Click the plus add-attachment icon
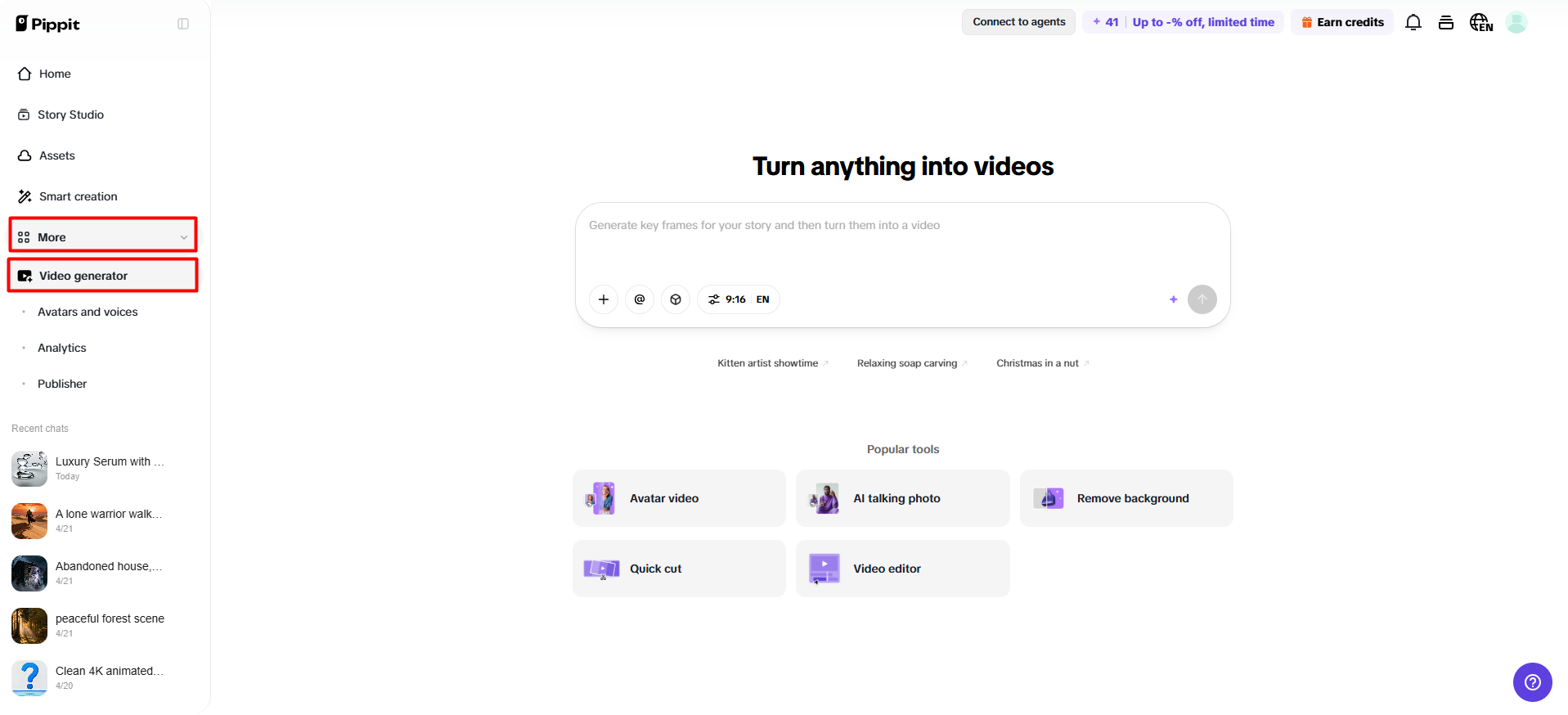Image resolution: width=1568 pixels, height=715 pixels. click(x=604, y=299)
